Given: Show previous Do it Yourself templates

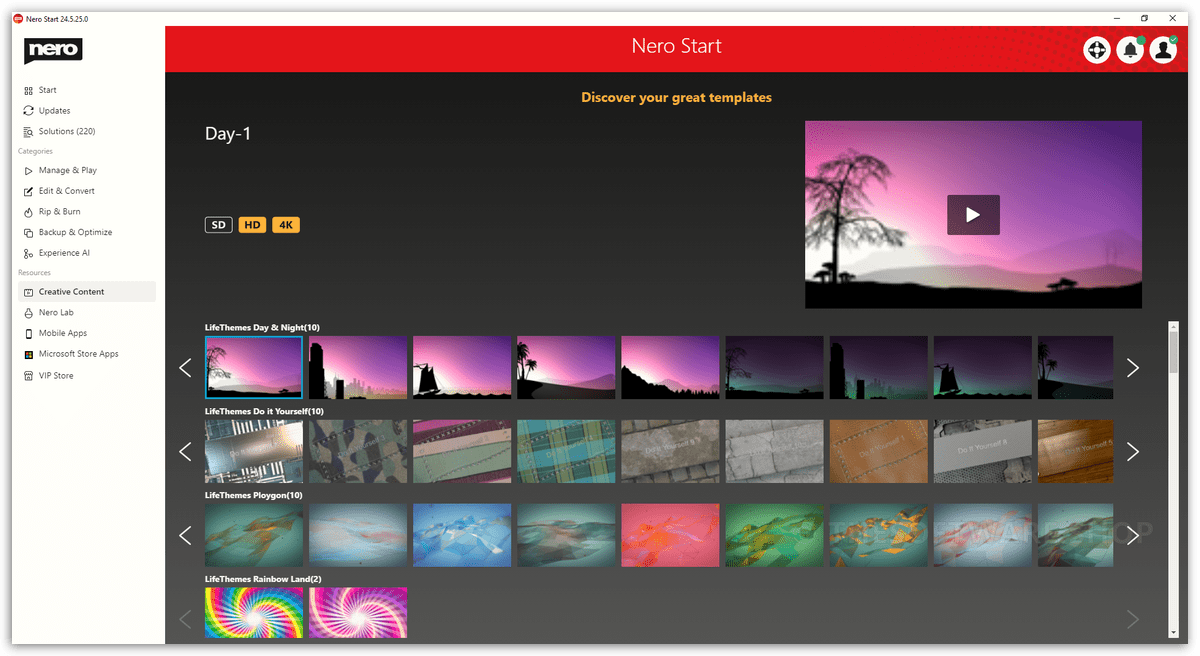Looking at the screenshot, I should tap(185, 452).
